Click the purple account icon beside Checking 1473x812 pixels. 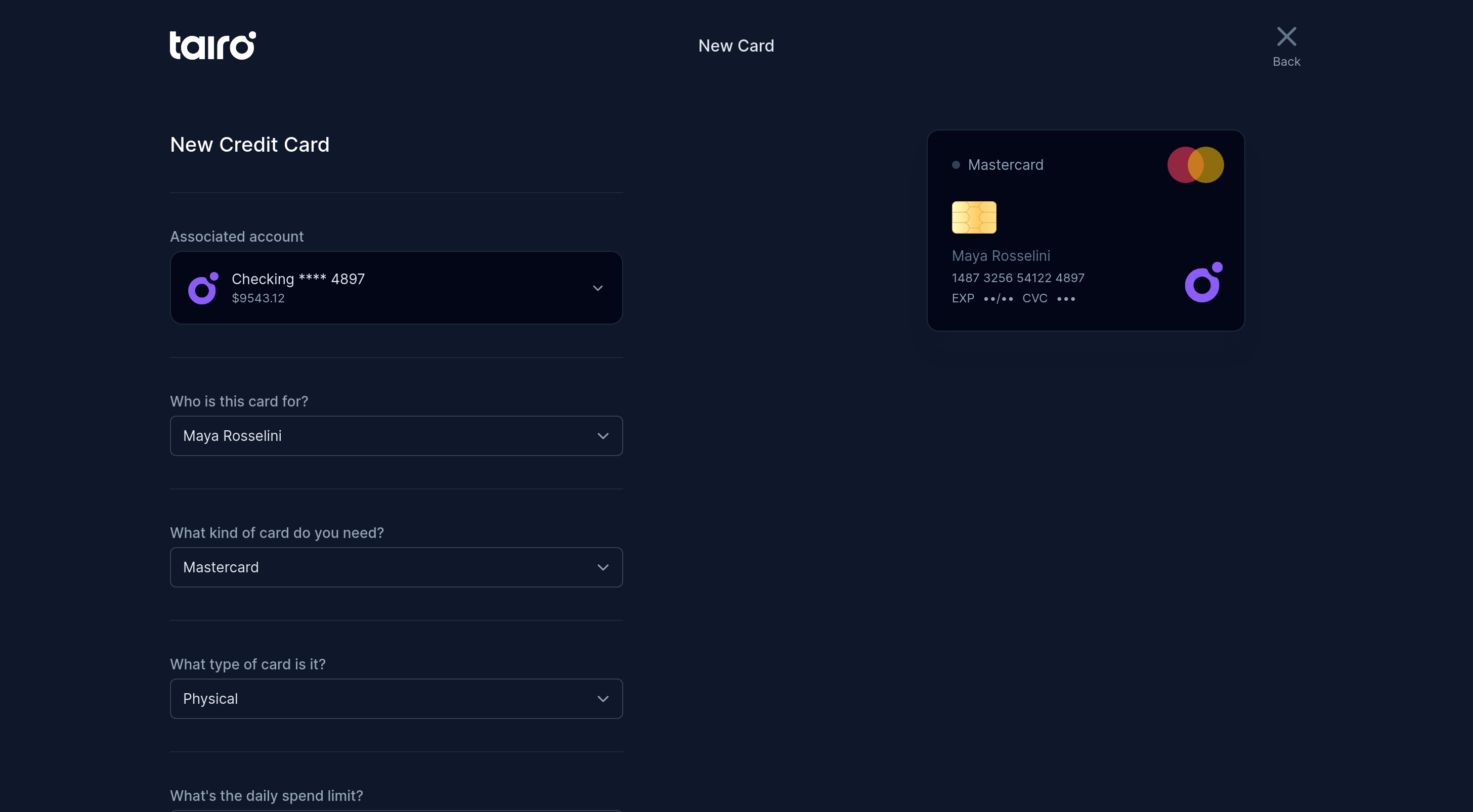click(203, 288)
